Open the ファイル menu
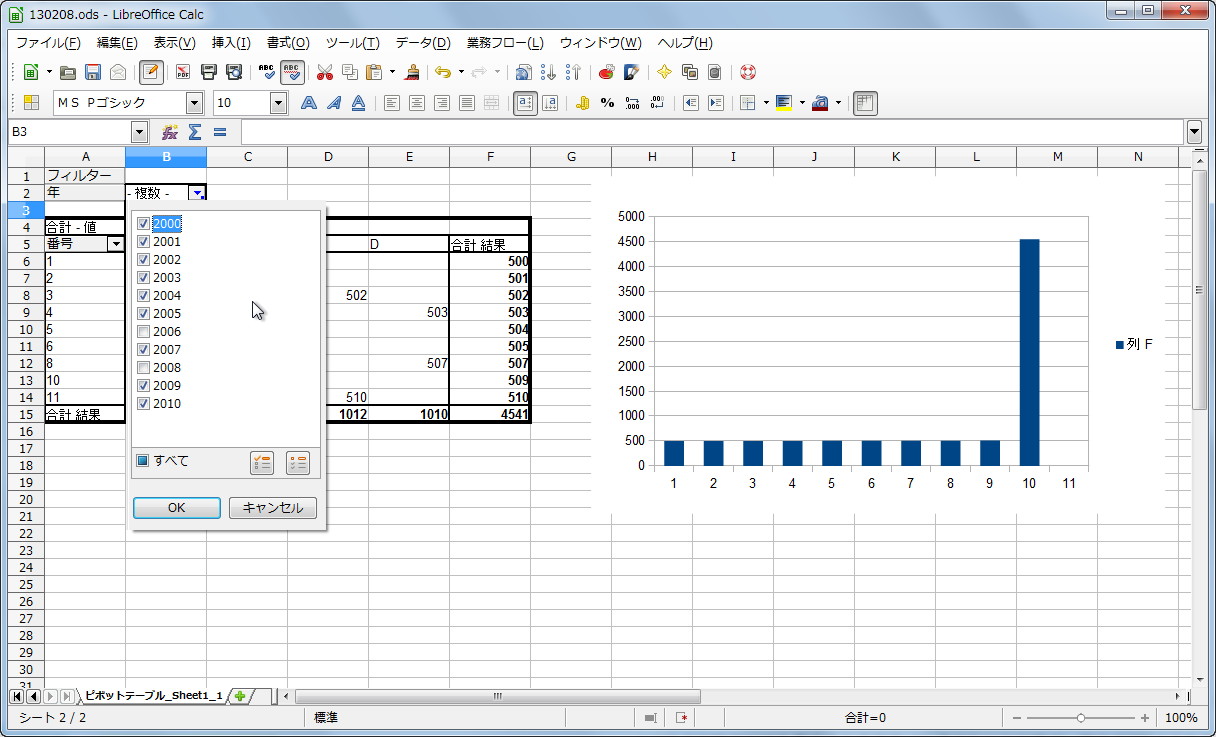Viewport: 1216px width, 737px height. pyautogui.click(x=48, y=43)
